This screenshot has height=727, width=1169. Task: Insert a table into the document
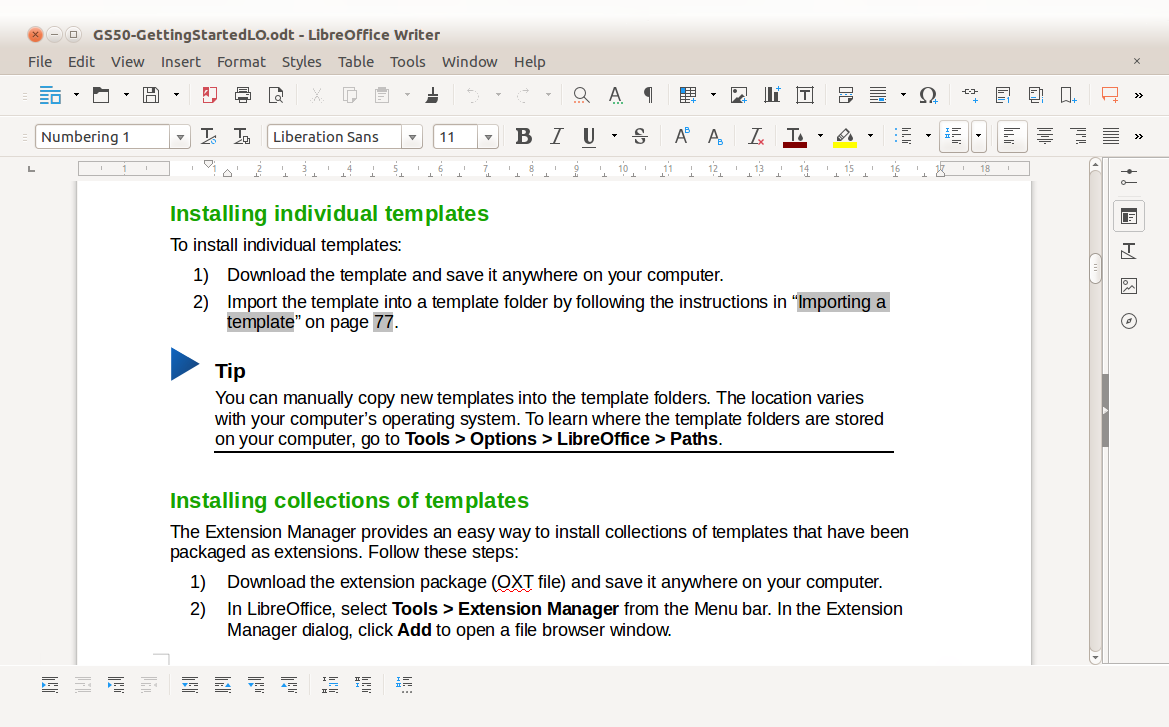686,95
